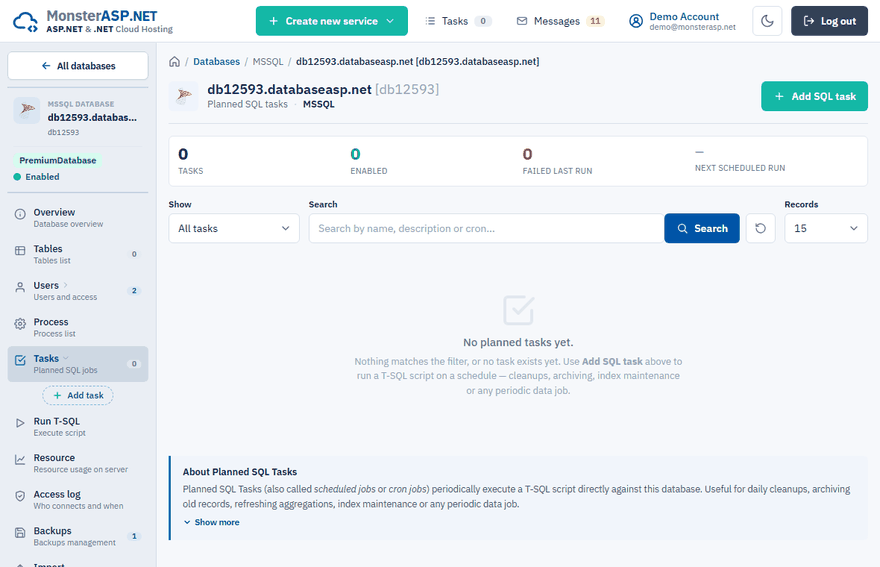The height and width of the screenshot is (567, 880).
Task: Focus the task search input field
Action: (487, 228)
